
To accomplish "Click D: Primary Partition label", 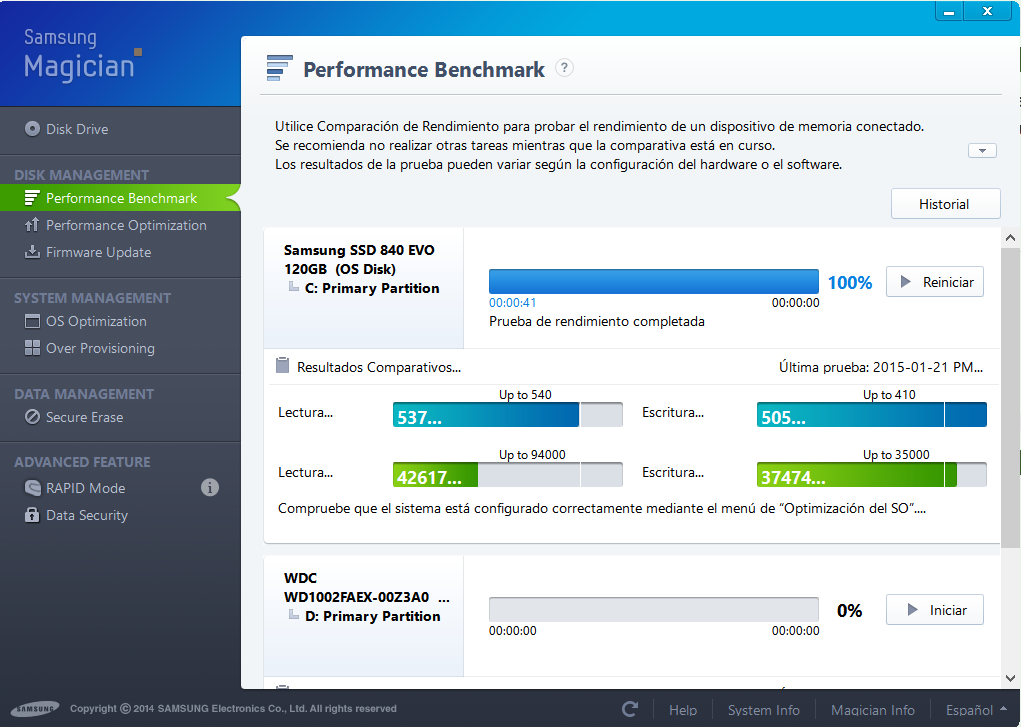I will point(372,616).
